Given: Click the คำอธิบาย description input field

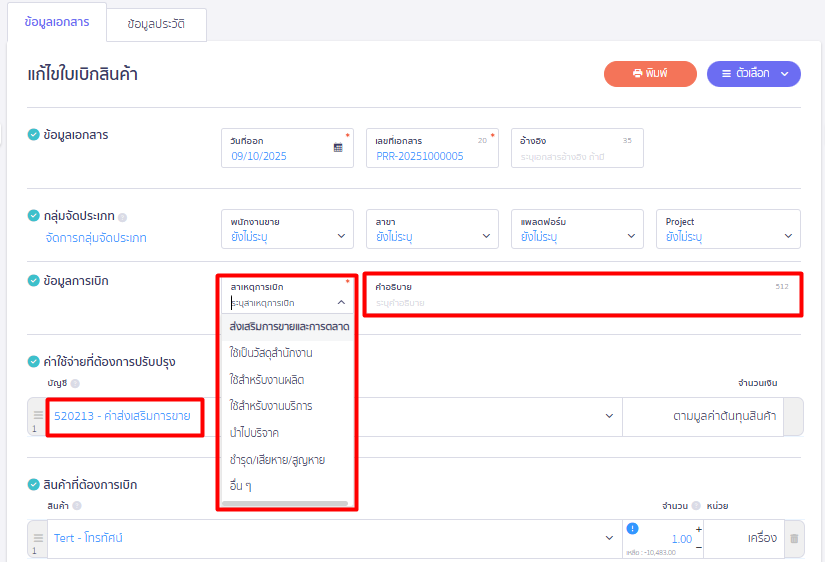Looking at the screenshot, I should coord(581,301).
